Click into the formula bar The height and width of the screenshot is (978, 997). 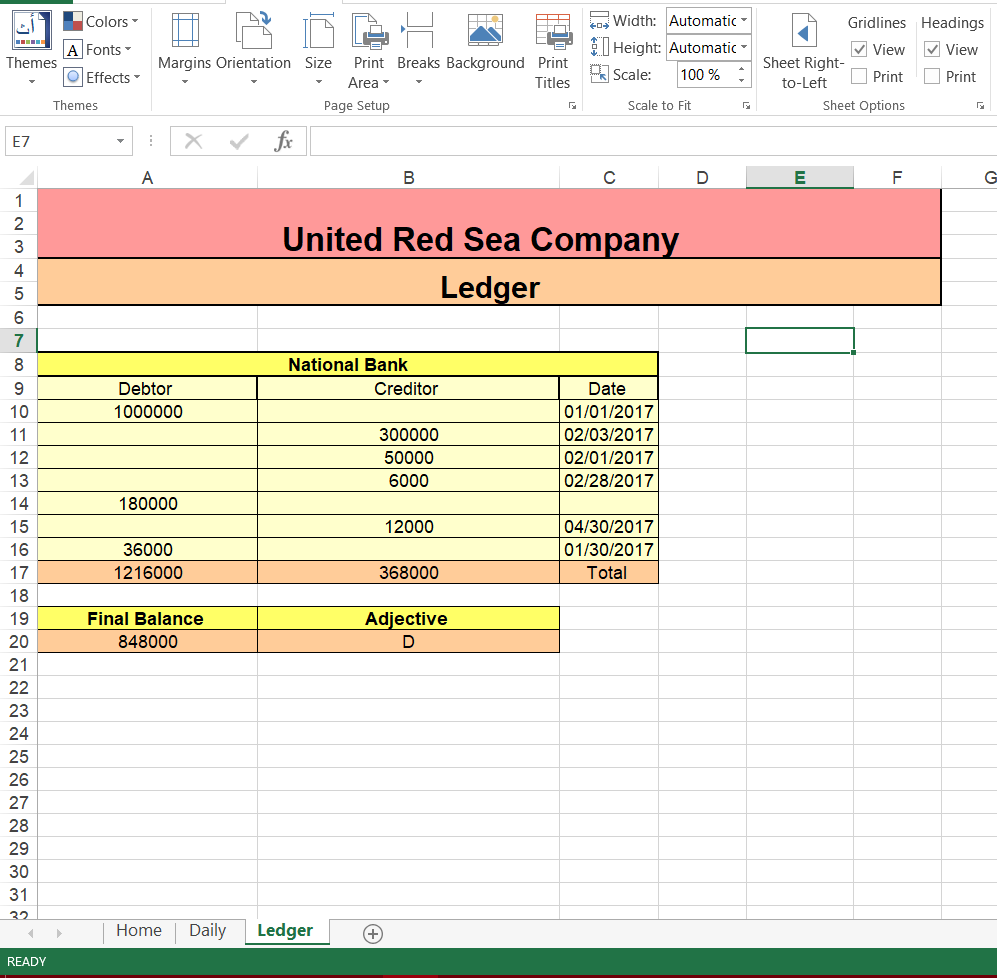(653, 141)
